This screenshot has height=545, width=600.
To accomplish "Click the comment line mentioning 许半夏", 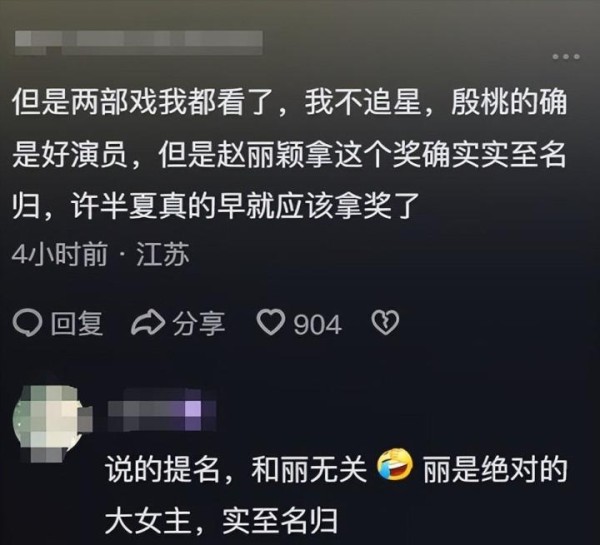I will click(x=215, y=207).
